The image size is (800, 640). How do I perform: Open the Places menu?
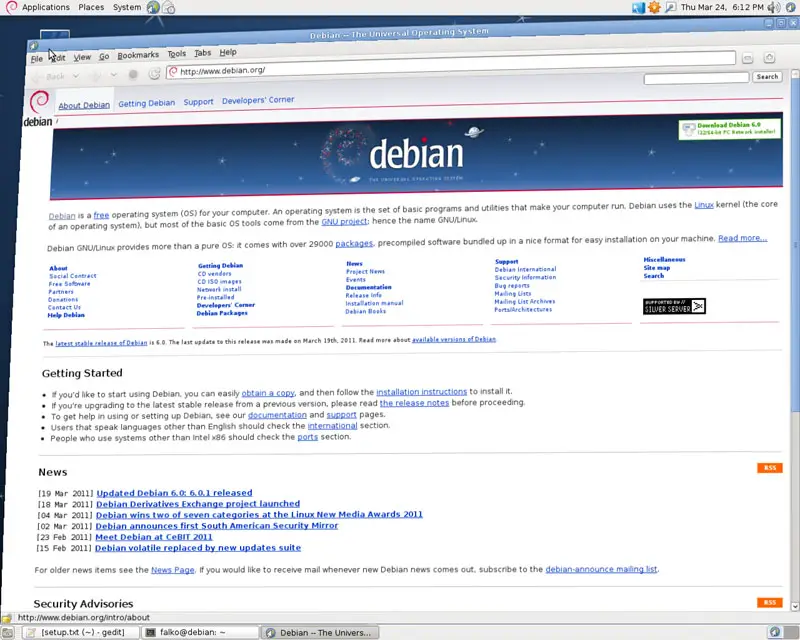[x=91, y=7]
